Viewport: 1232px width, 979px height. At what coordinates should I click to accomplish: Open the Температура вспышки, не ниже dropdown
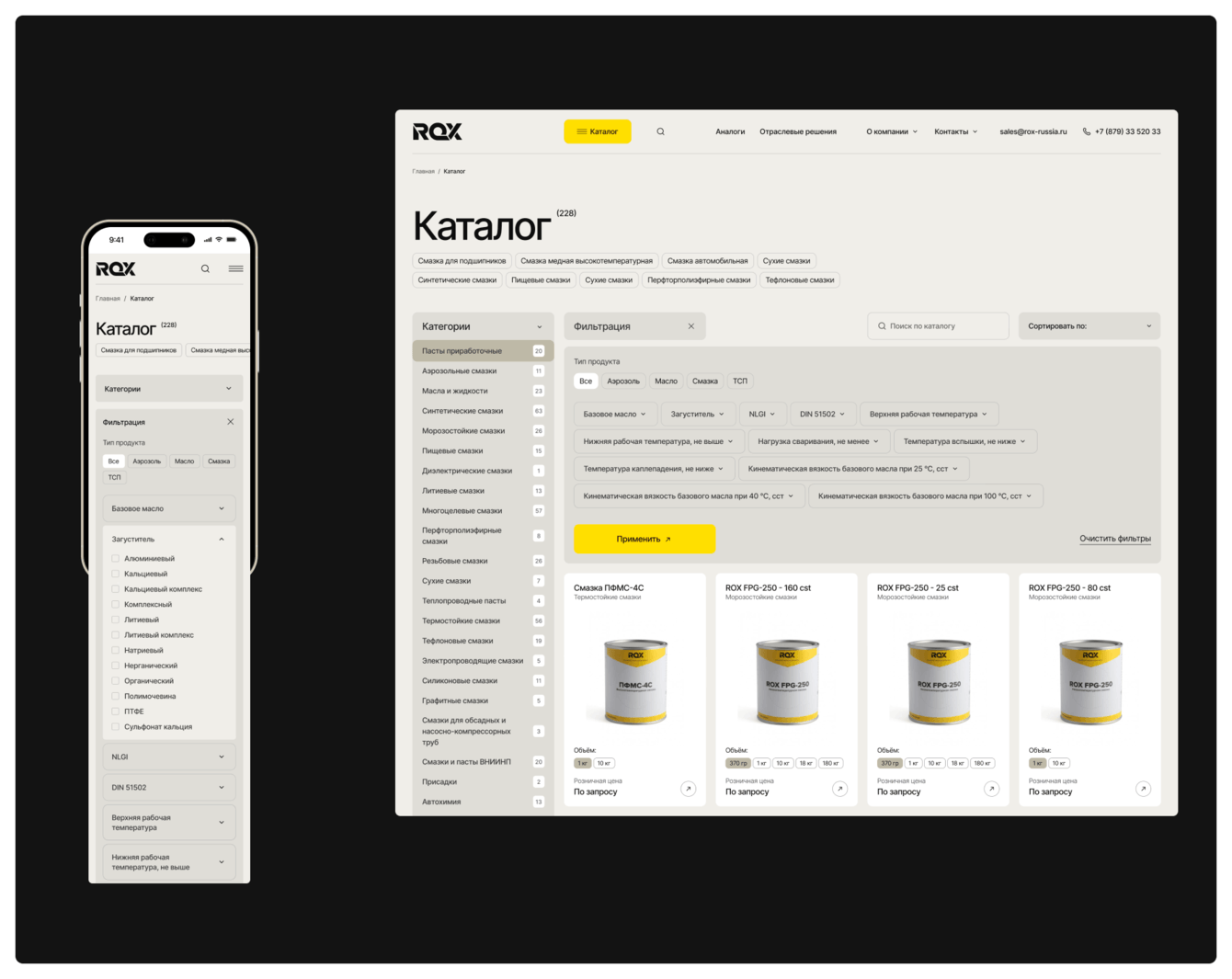964,441
